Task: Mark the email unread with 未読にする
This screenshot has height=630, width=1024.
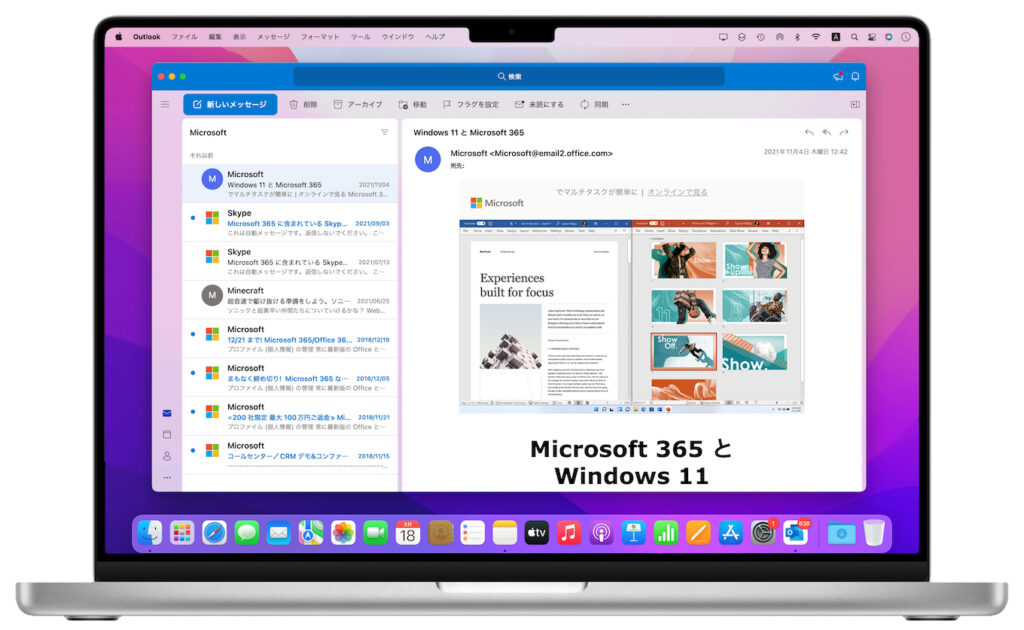Action: coord(520,104)
